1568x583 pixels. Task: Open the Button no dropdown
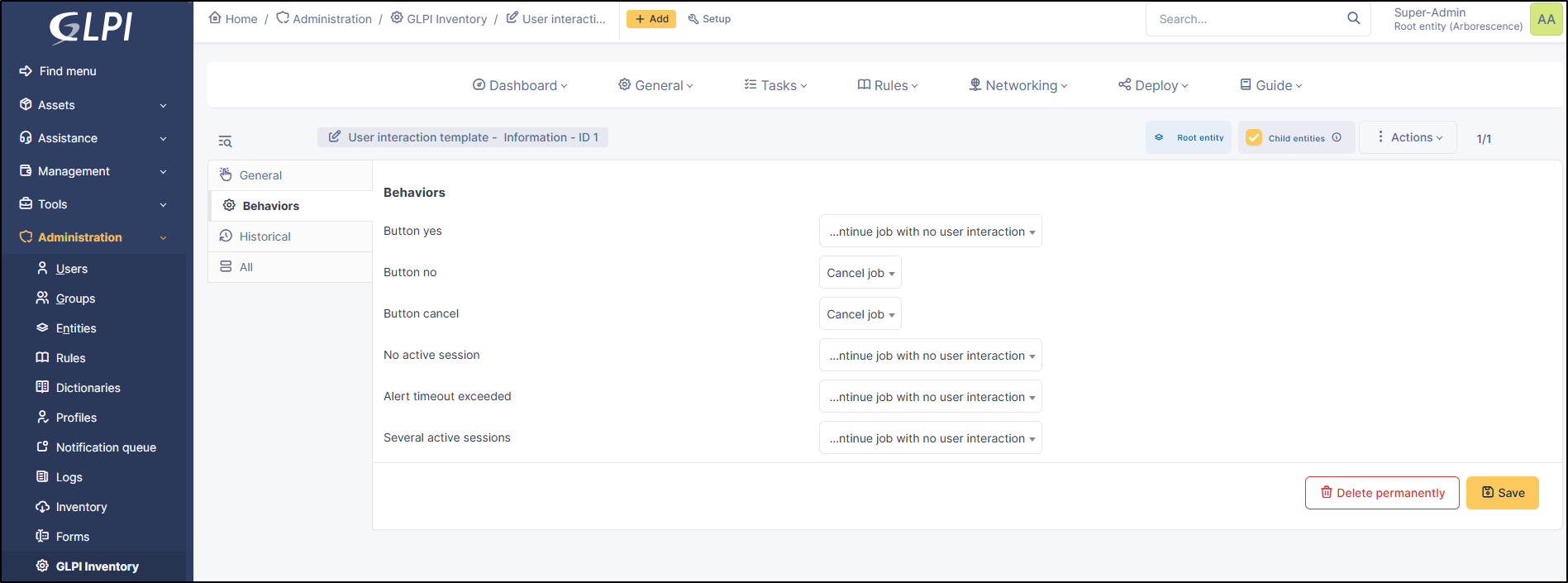(860, 273)
